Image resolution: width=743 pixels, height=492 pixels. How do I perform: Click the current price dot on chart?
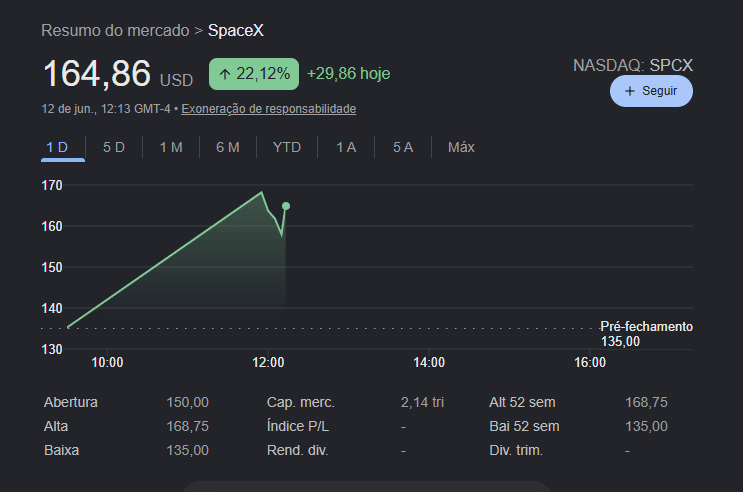pyautogui.click(x=286, y=206)
